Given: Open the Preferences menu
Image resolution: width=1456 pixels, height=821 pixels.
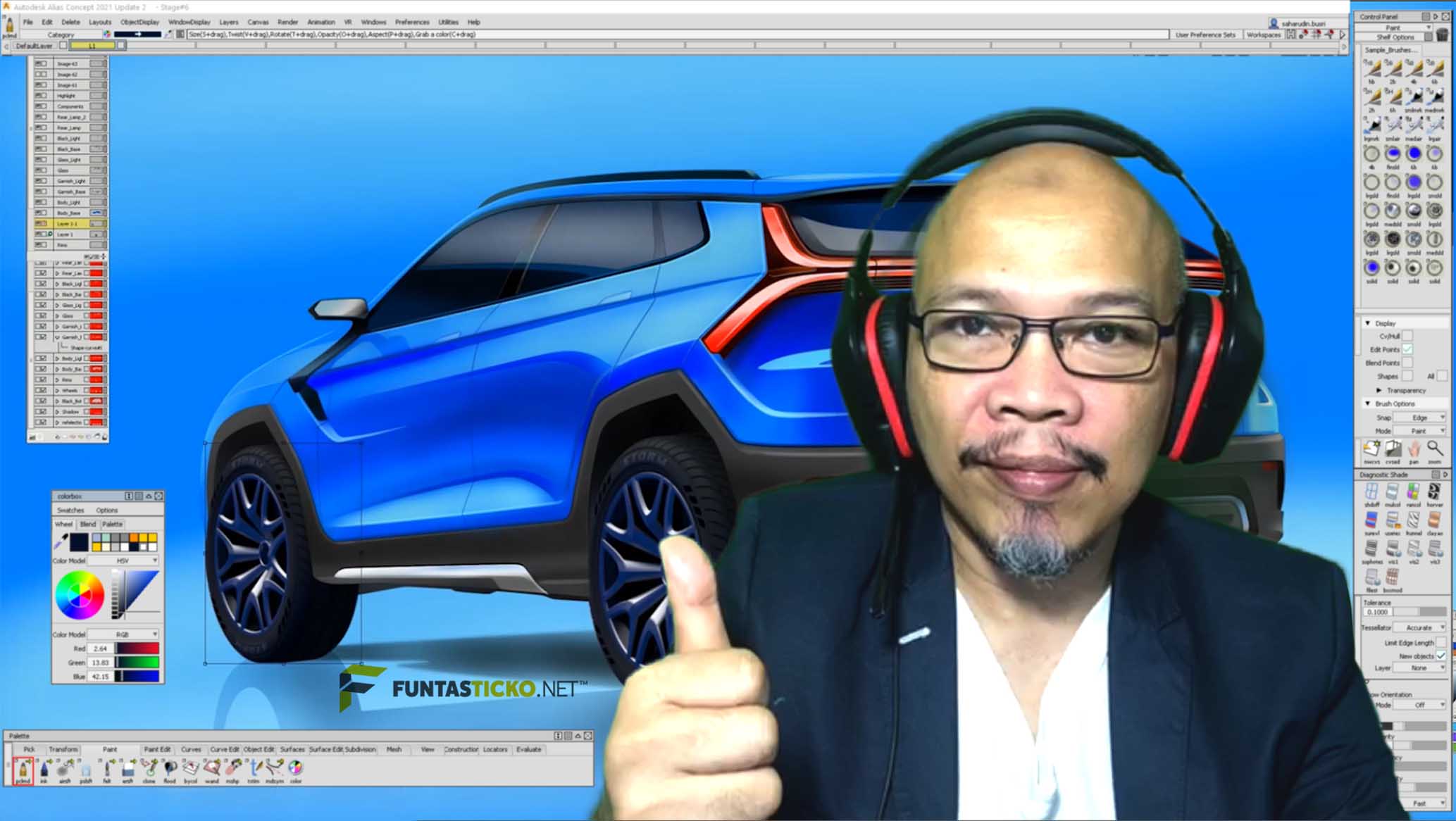Looking at the screenshot, I should click(412, 22).
